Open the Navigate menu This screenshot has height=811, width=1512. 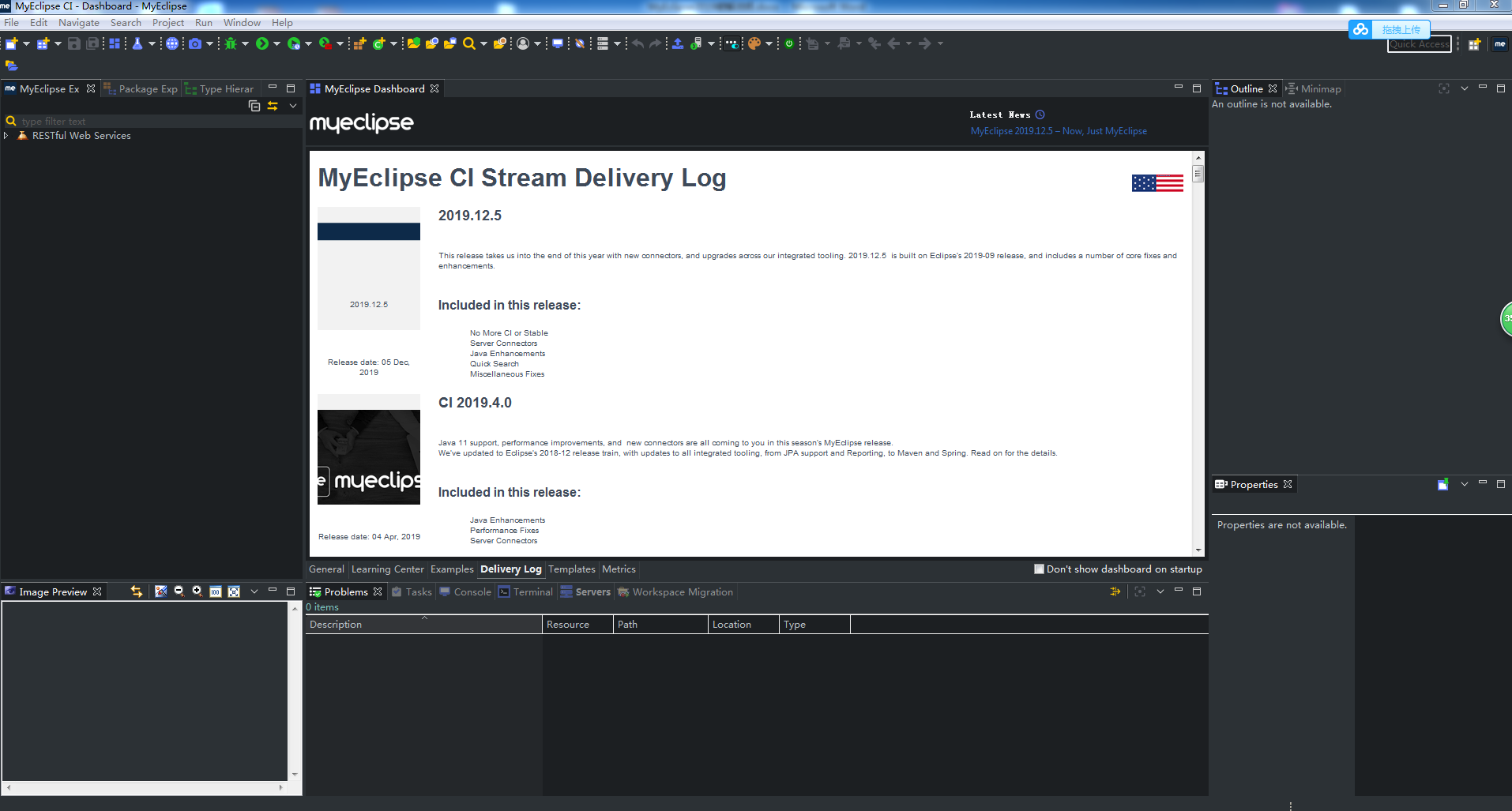(78, 22)
